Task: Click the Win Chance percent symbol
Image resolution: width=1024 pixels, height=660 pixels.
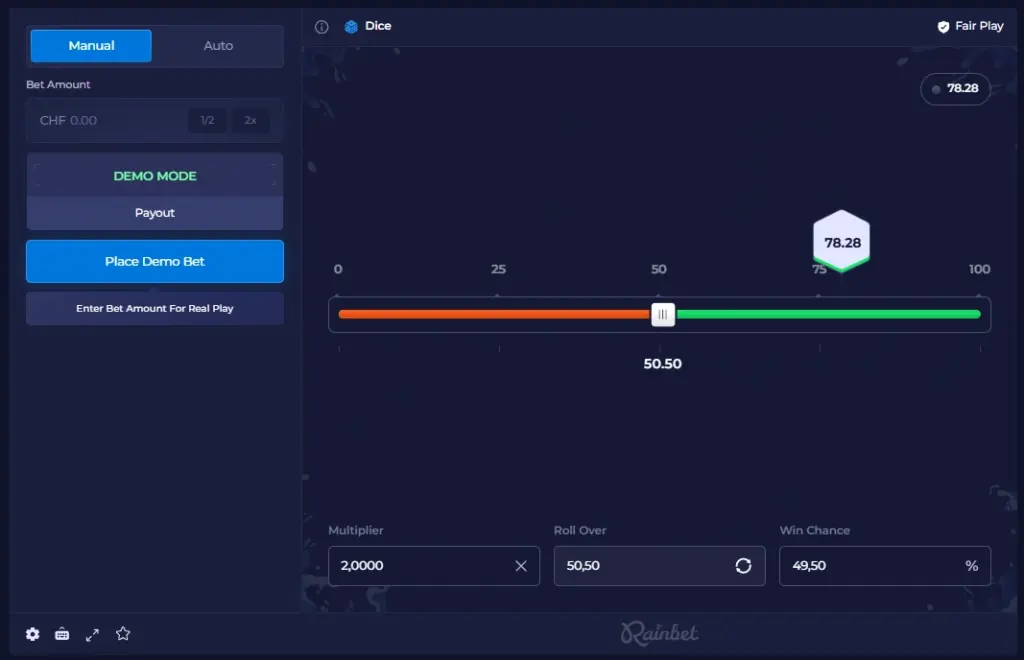Action: pos(971,566)
